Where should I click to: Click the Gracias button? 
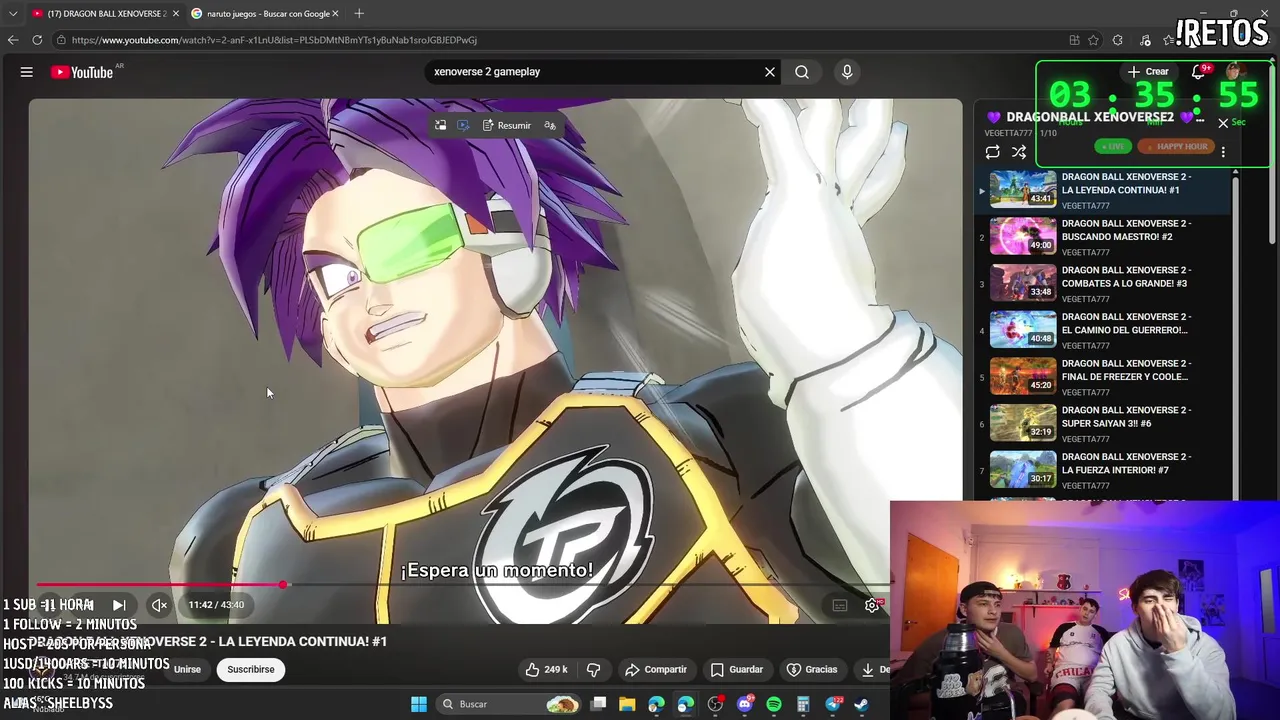coord(812,670)
